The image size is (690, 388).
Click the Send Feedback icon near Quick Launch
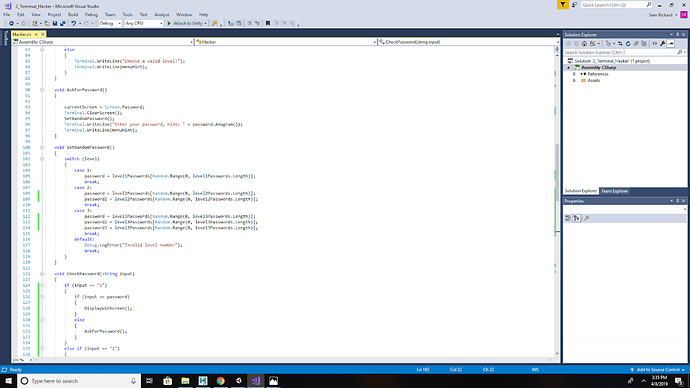click(x=574, y=5)
